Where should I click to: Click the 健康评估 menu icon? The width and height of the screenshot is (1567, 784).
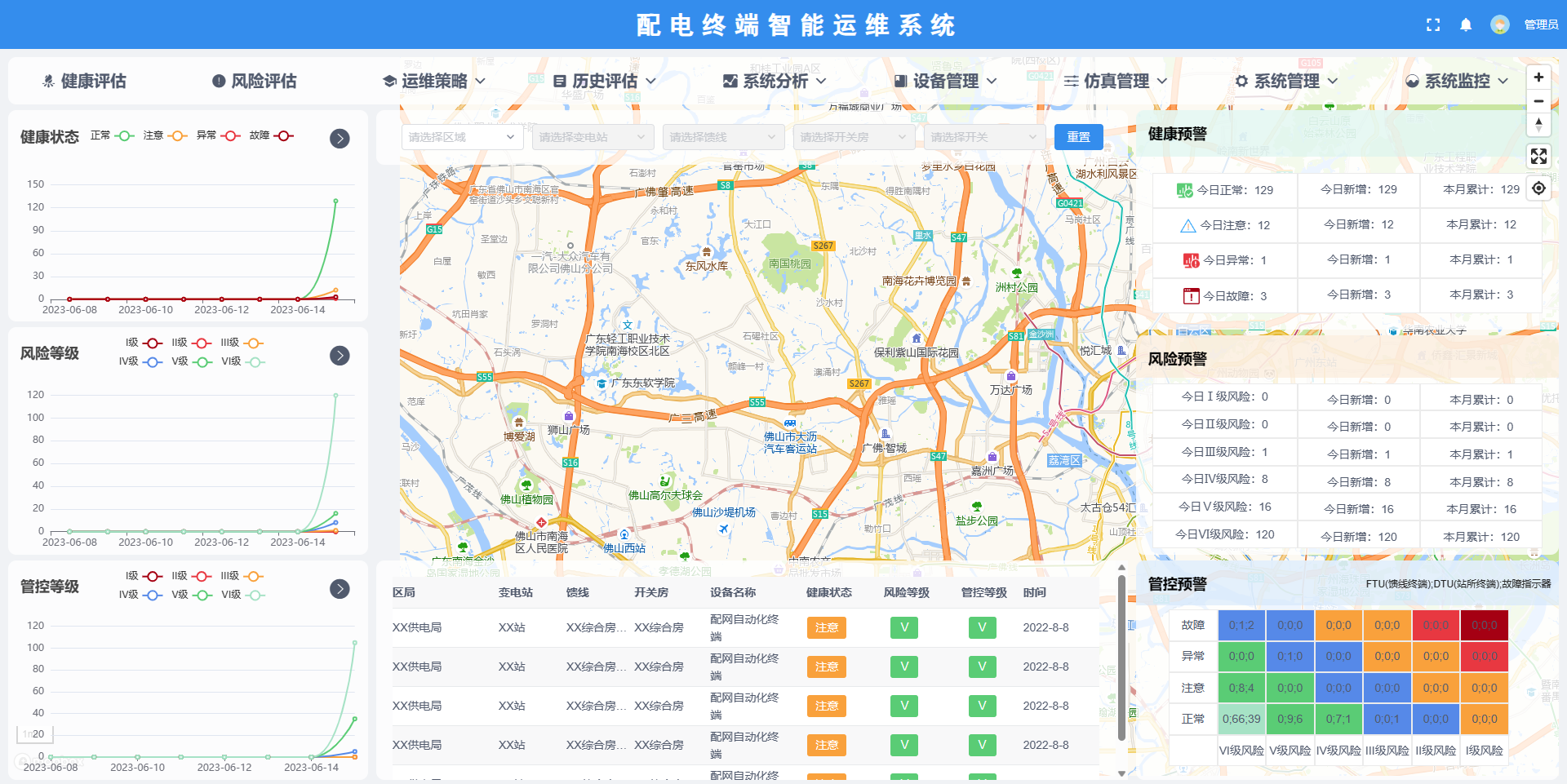49,81
